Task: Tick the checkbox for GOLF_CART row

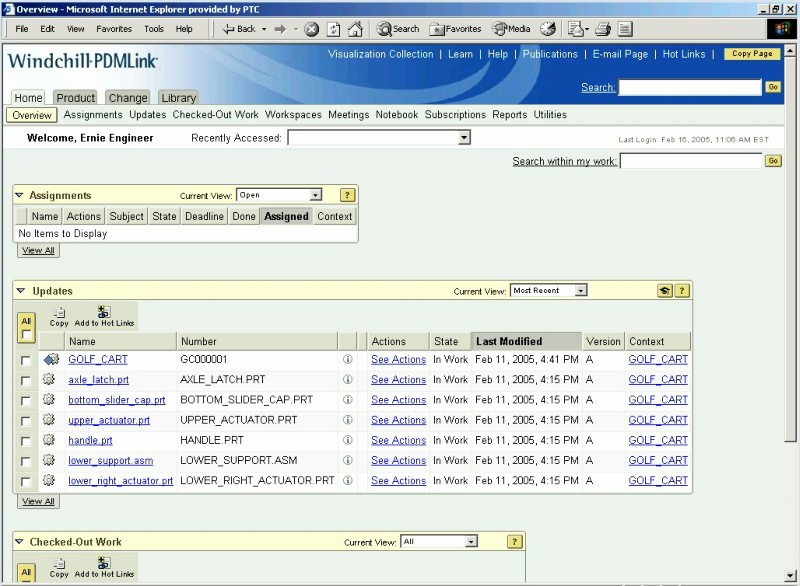Action: 26,361
